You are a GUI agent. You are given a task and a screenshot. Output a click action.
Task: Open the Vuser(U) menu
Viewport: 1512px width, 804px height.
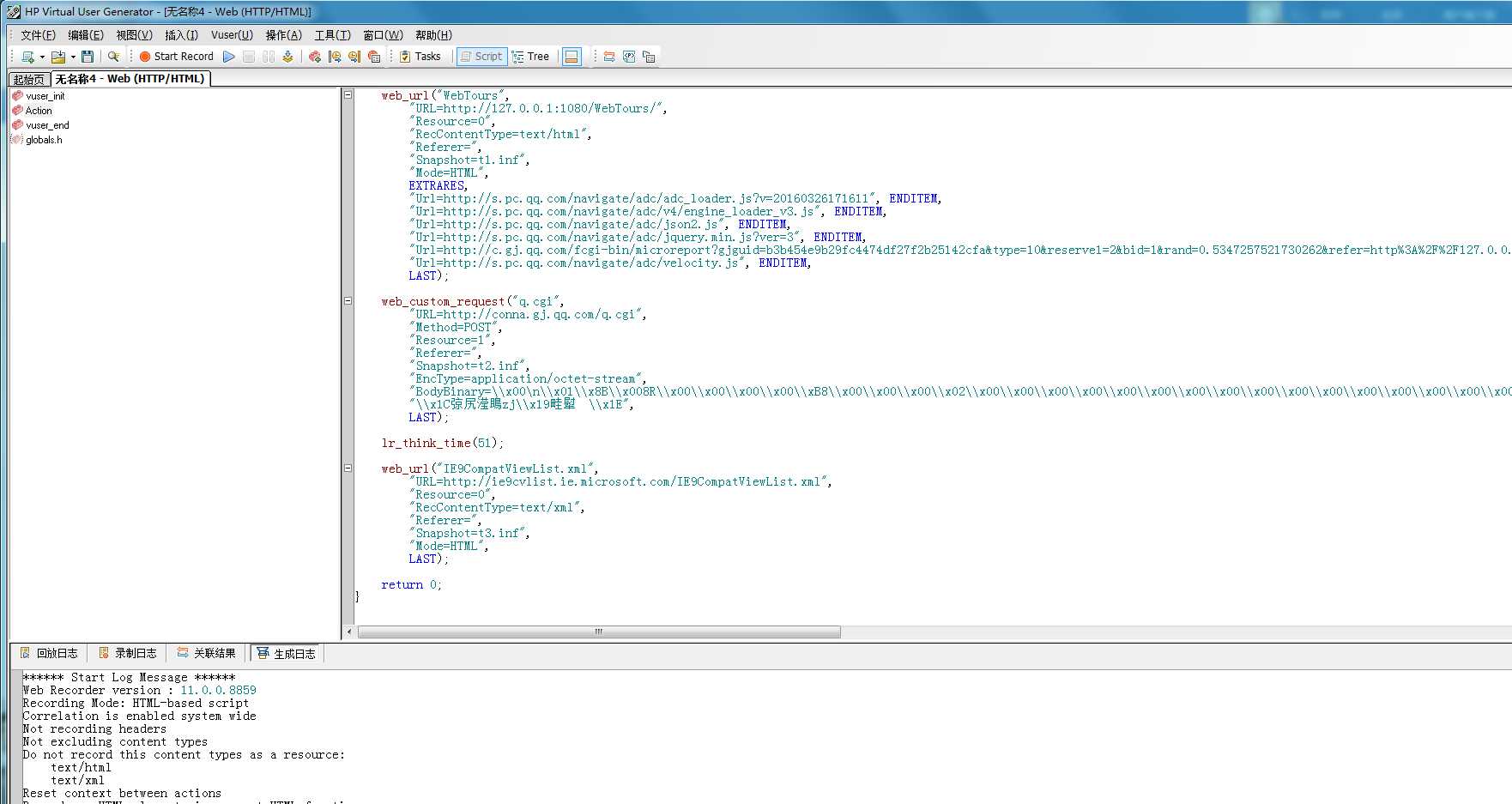[x=232, y=35]
